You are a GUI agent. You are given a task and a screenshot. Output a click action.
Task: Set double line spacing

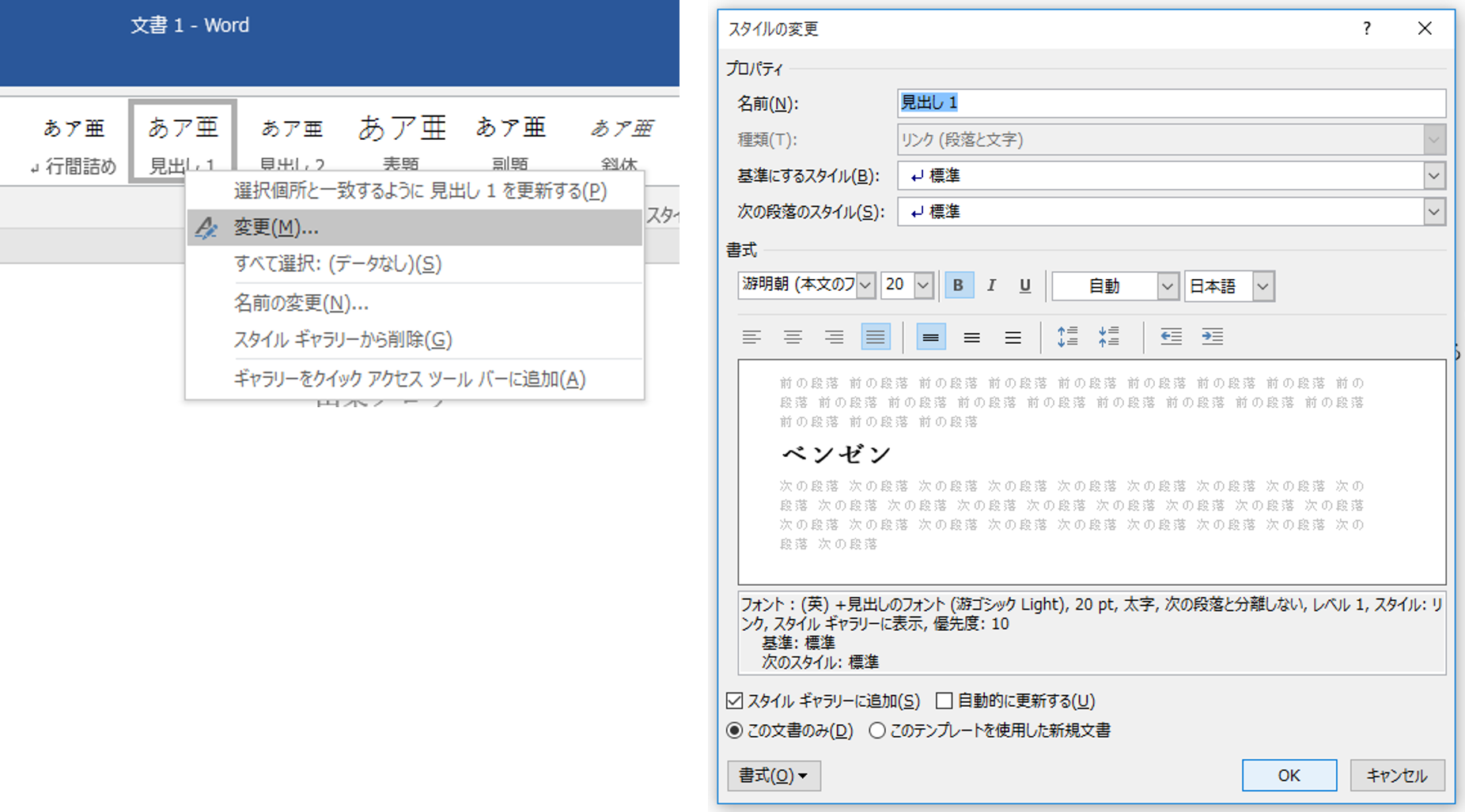tap(1013, 337)
